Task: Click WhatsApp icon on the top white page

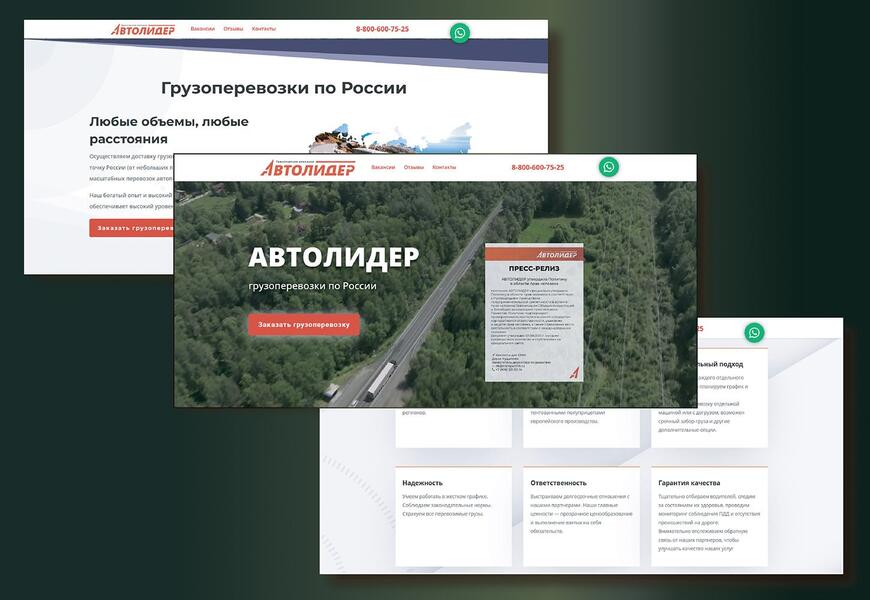Action: pyautogui.click(x=460, y=33)
